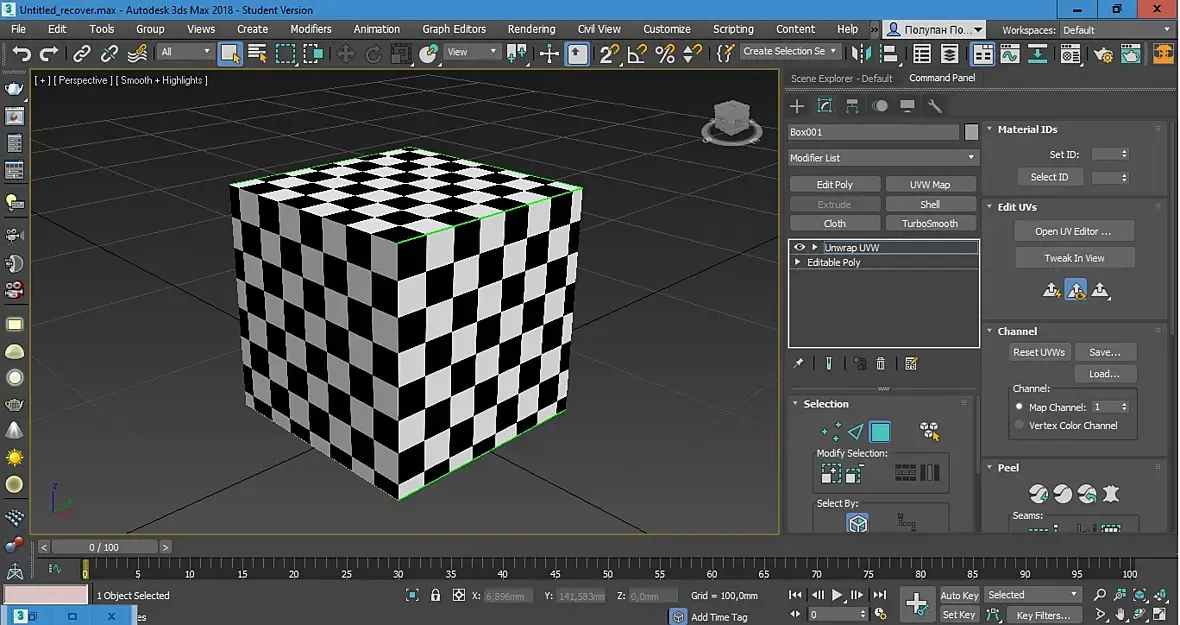
Task: Collapse the Material IDs rollout
Action: (1027, 129)
